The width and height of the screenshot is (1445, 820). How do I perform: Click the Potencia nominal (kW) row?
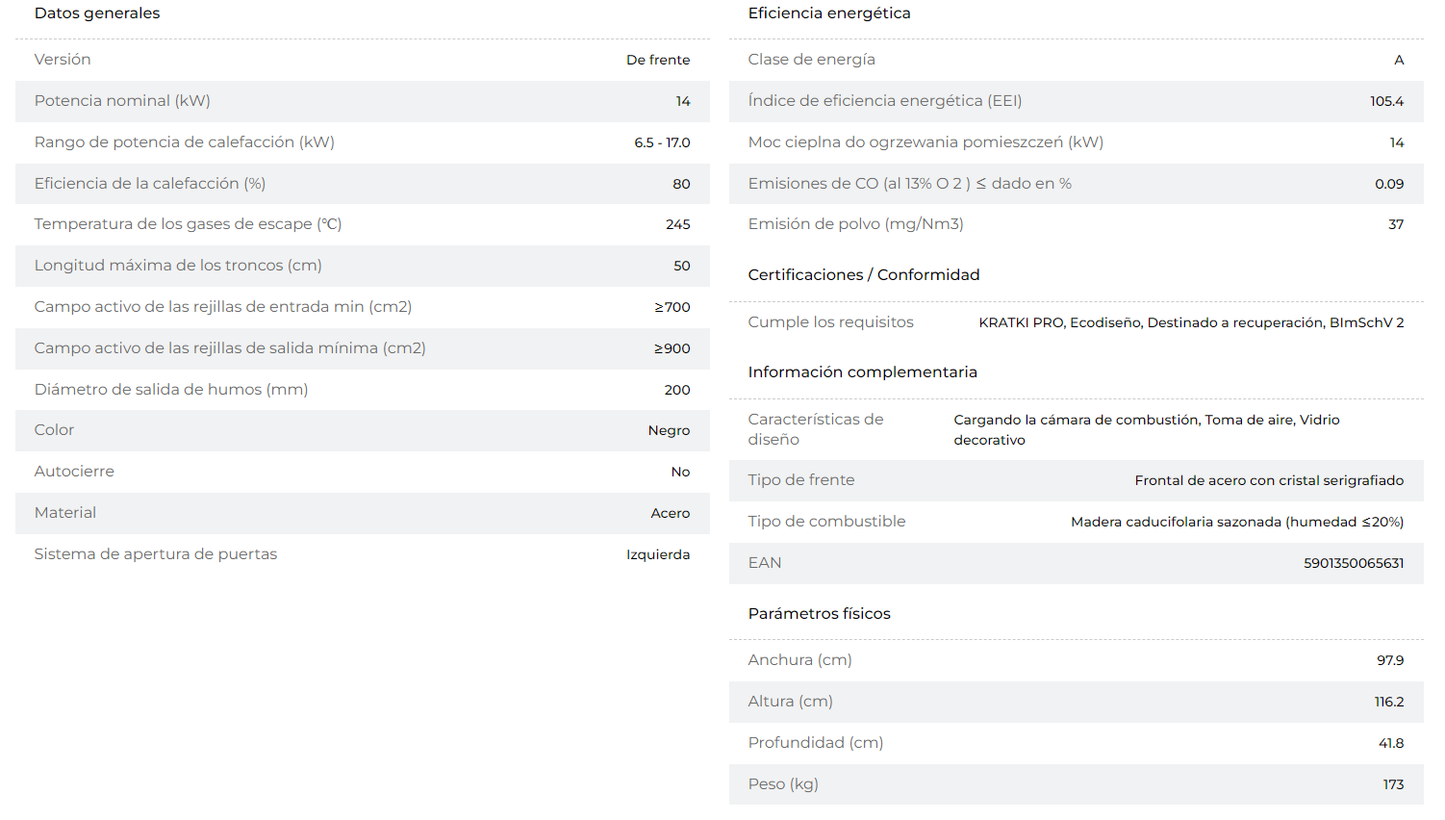[363, 101]
